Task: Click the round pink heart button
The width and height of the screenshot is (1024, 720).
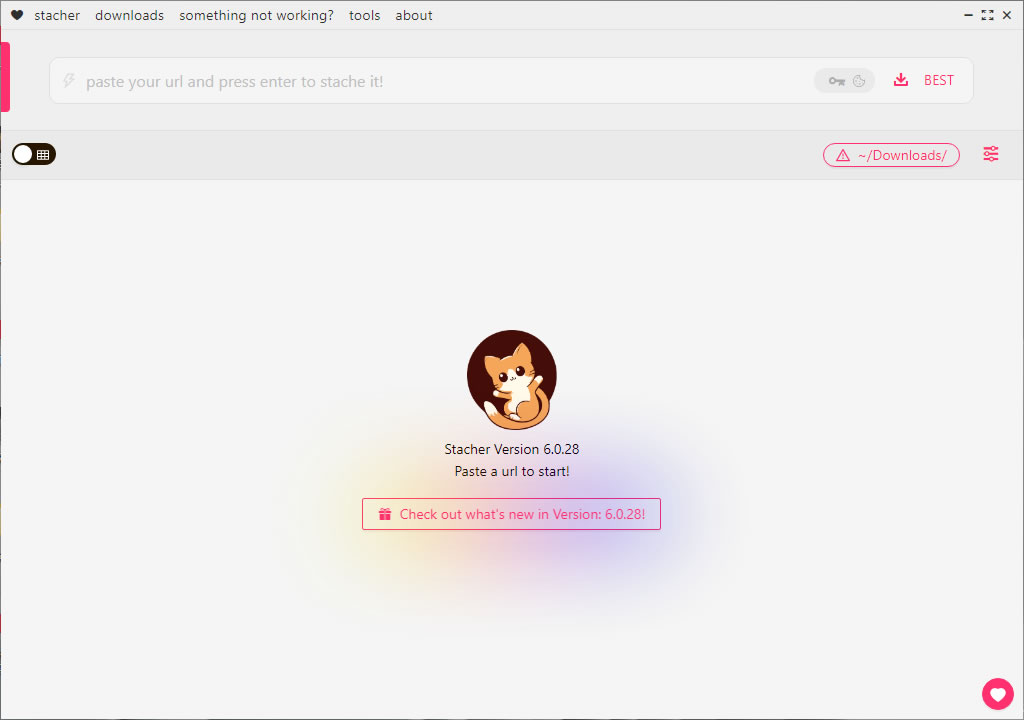Action: (x=997, y=693)
